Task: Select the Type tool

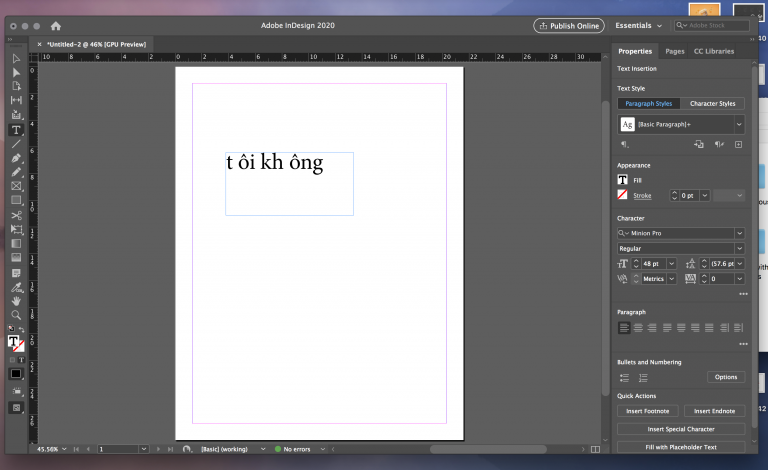Action: (16, 130)
